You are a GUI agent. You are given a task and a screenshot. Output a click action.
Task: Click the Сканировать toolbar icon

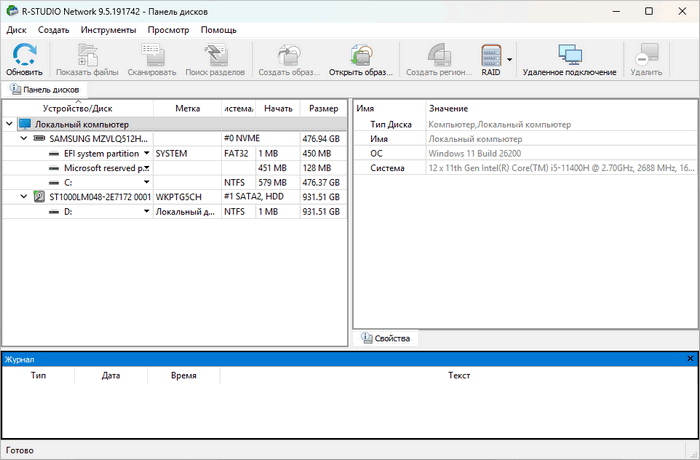coord(152,55)
